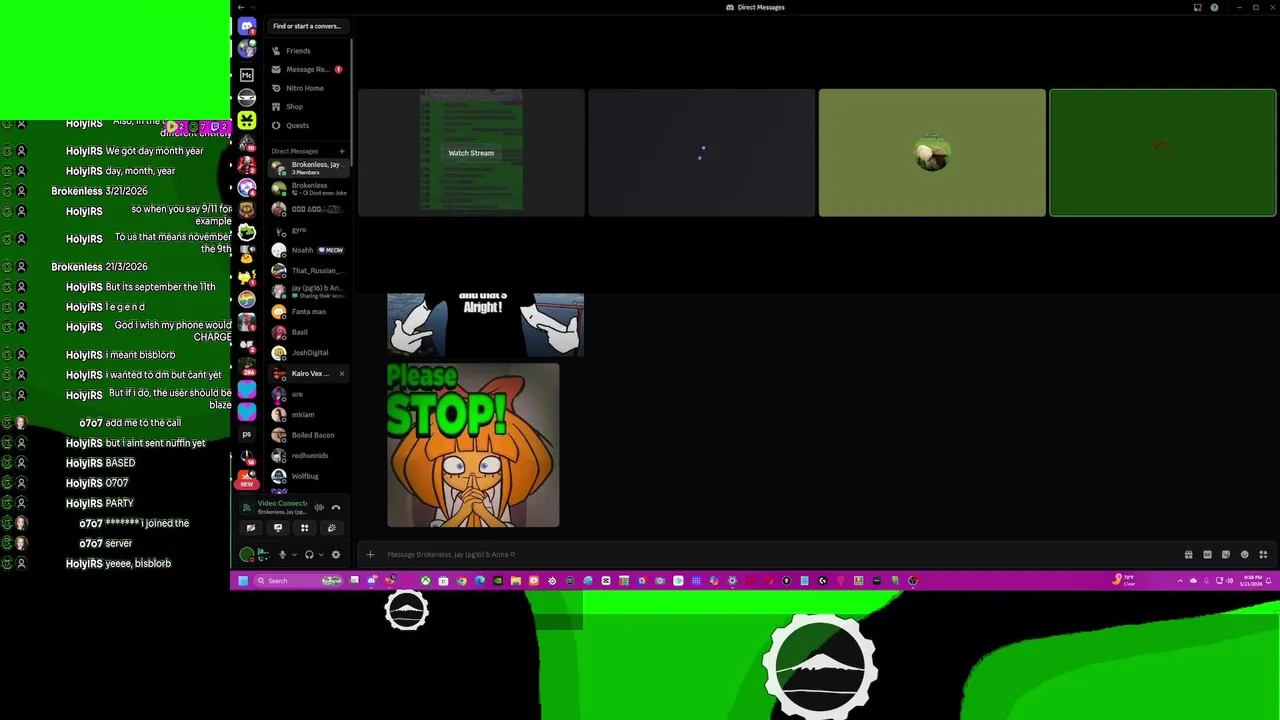This screenshot has width=1280, height=720.
Task: Open the apps icon in message bar
Action: [1263, 555]
